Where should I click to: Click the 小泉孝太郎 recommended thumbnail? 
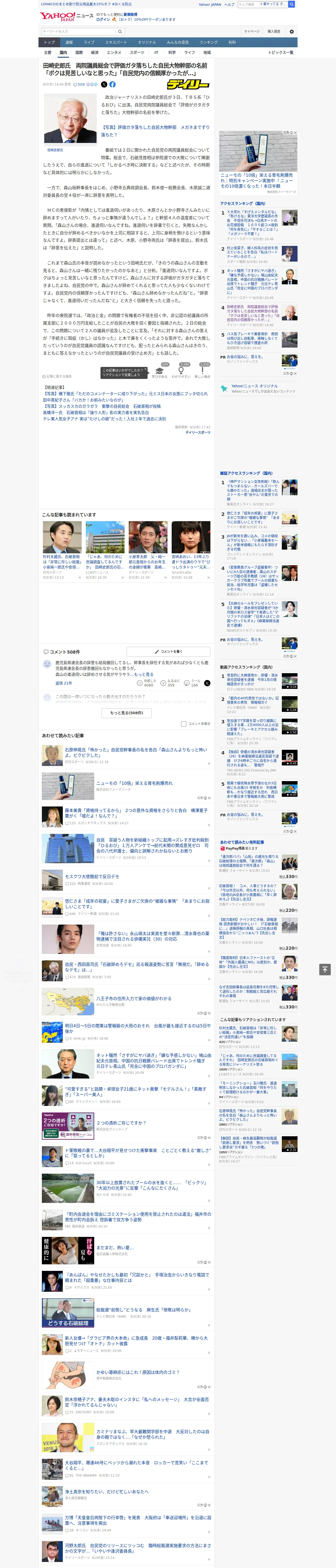(148, 537)
